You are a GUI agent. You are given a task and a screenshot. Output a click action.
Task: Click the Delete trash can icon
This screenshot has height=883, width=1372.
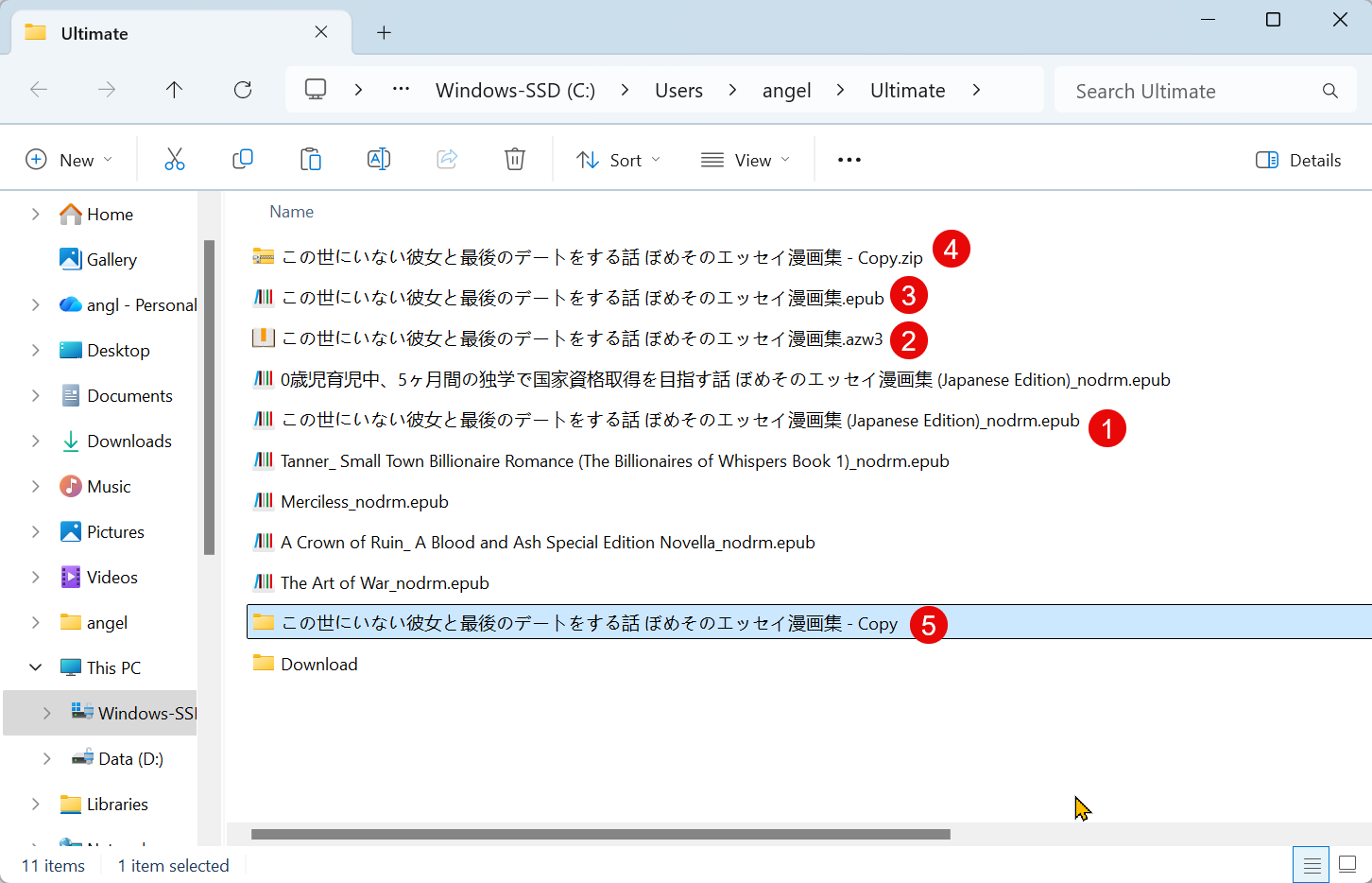[x=515, y=160]
